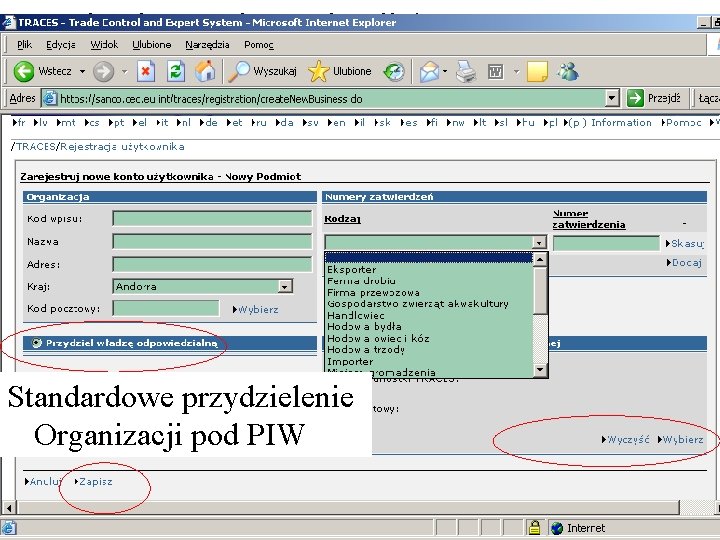Image resolution: width=720 pixels, height=540 pixels.
Task: Click the Numer zatwierdzenia input field
Action: click(x=606, y=243)
